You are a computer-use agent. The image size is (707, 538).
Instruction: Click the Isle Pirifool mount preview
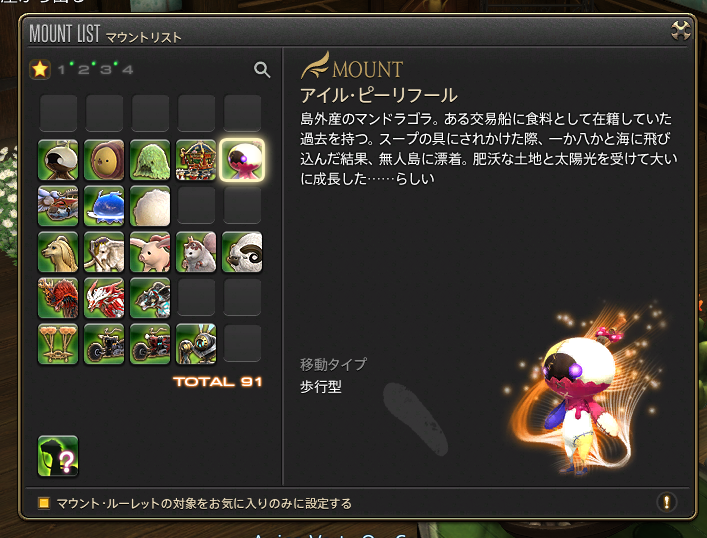[584, 397]
